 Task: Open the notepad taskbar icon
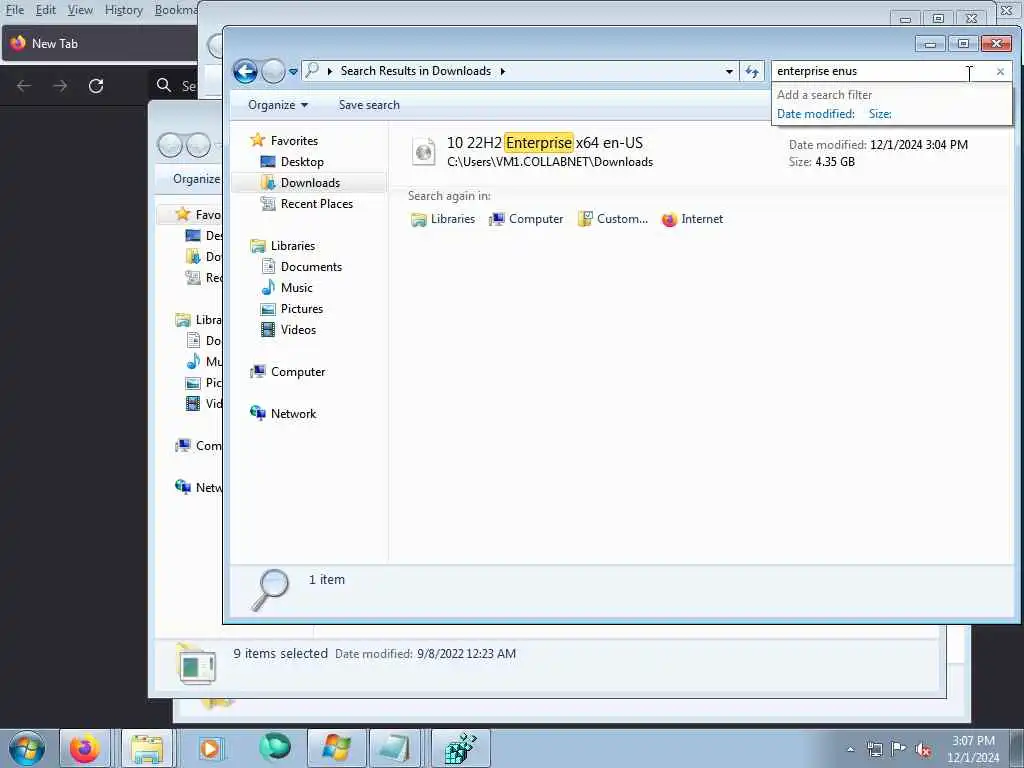coord(394,748)
